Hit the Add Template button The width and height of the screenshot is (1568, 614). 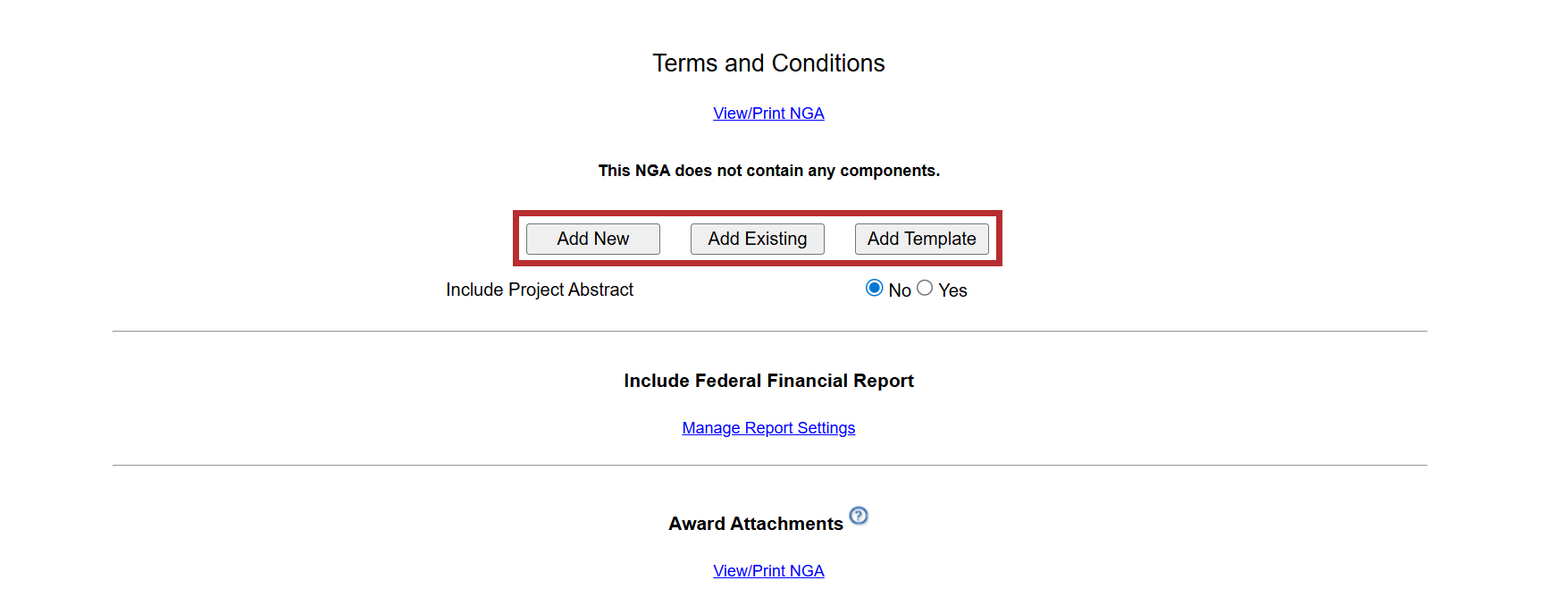tap(921, 239)
